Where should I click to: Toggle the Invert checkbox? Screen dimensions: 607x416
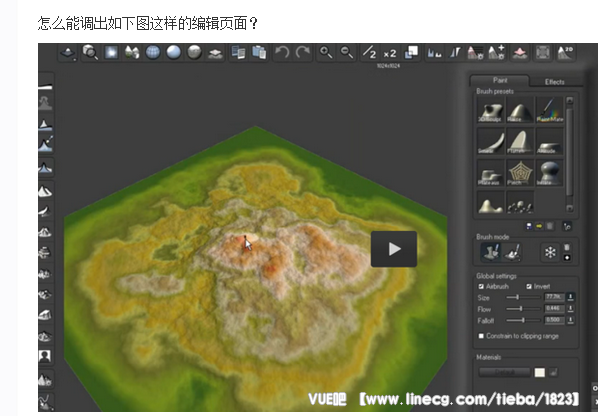point(529,286)
